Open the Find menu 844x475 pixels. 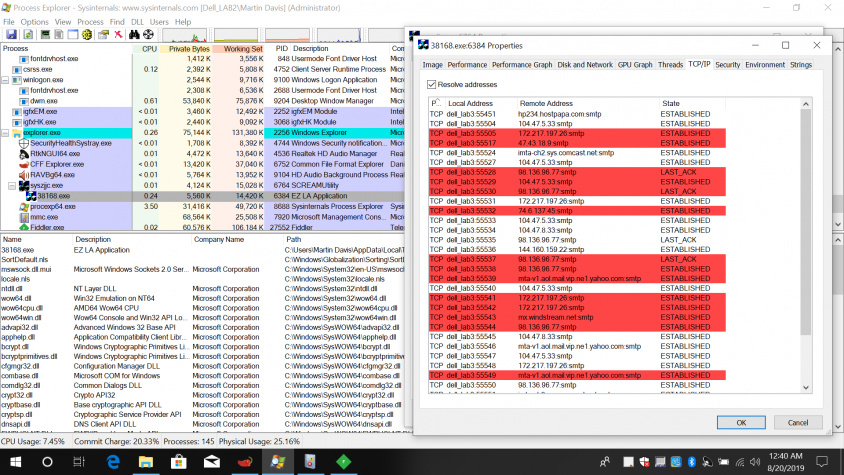click(117, 22)
